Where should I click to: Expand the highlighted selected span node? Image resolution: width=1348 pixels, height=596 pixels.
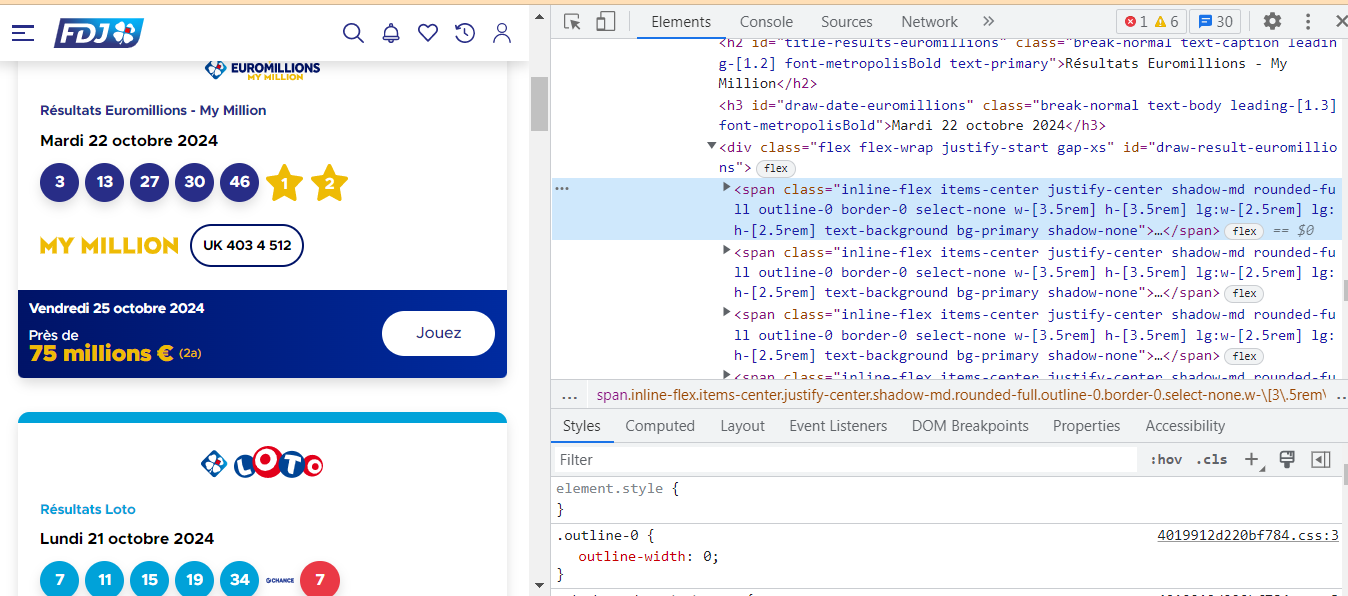[x=727, y=188]
